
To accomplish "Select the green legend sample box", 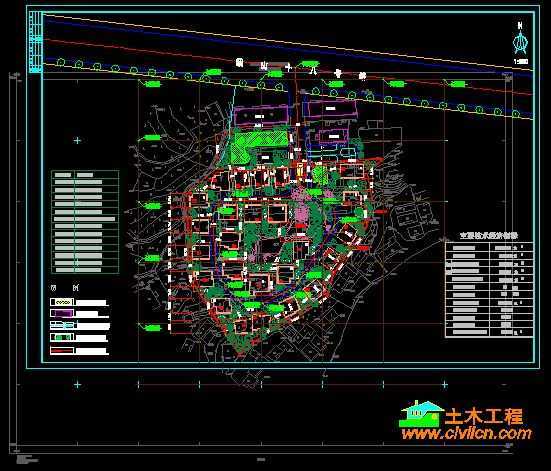I will (62, 337).
